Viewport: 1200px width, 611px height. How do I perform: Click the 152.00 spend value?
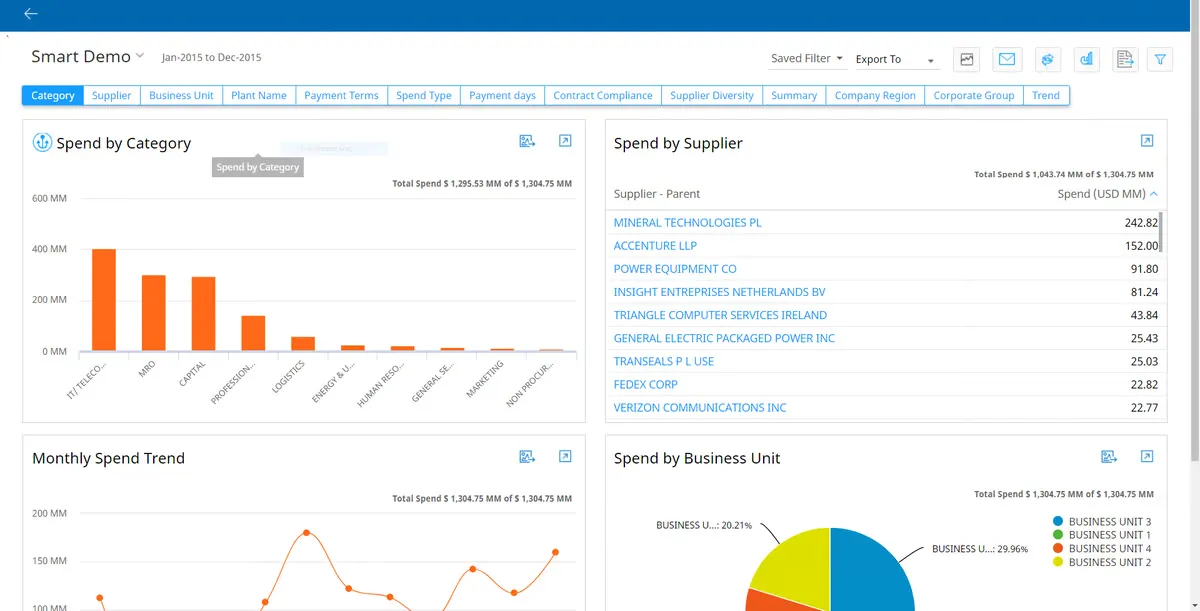(x=1141, y=245)
